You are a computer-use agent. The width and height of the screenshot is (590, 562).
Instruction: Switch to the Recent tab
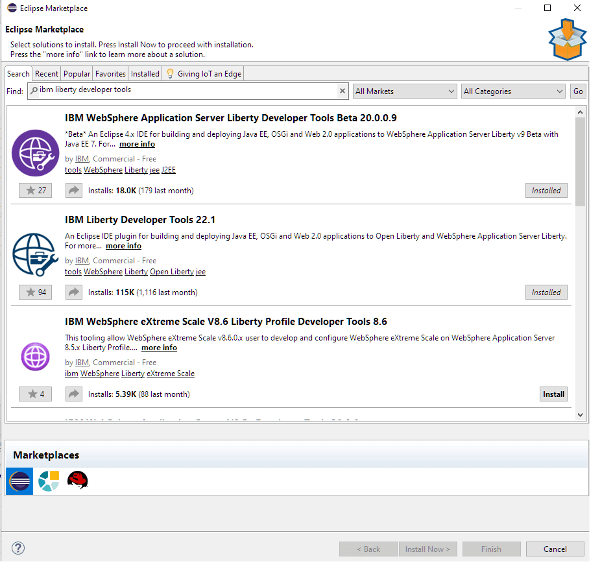46,74
